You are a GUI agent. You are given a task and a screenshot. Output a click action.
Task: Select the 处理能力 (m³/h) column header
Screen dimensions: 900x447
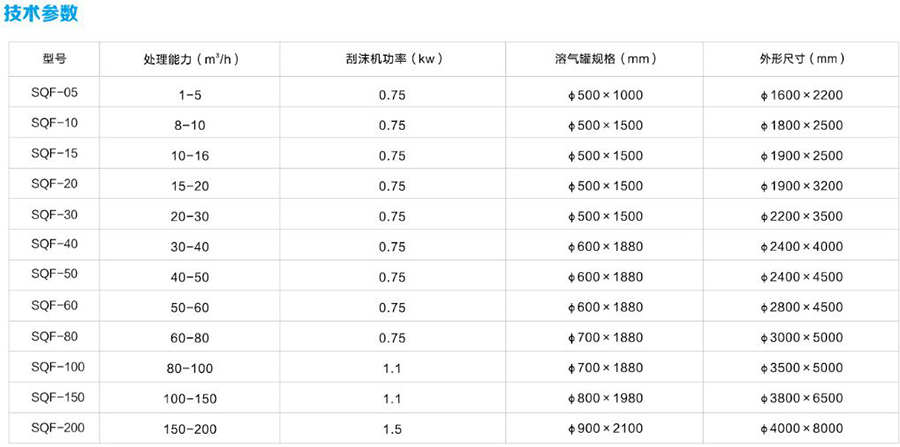189,60
